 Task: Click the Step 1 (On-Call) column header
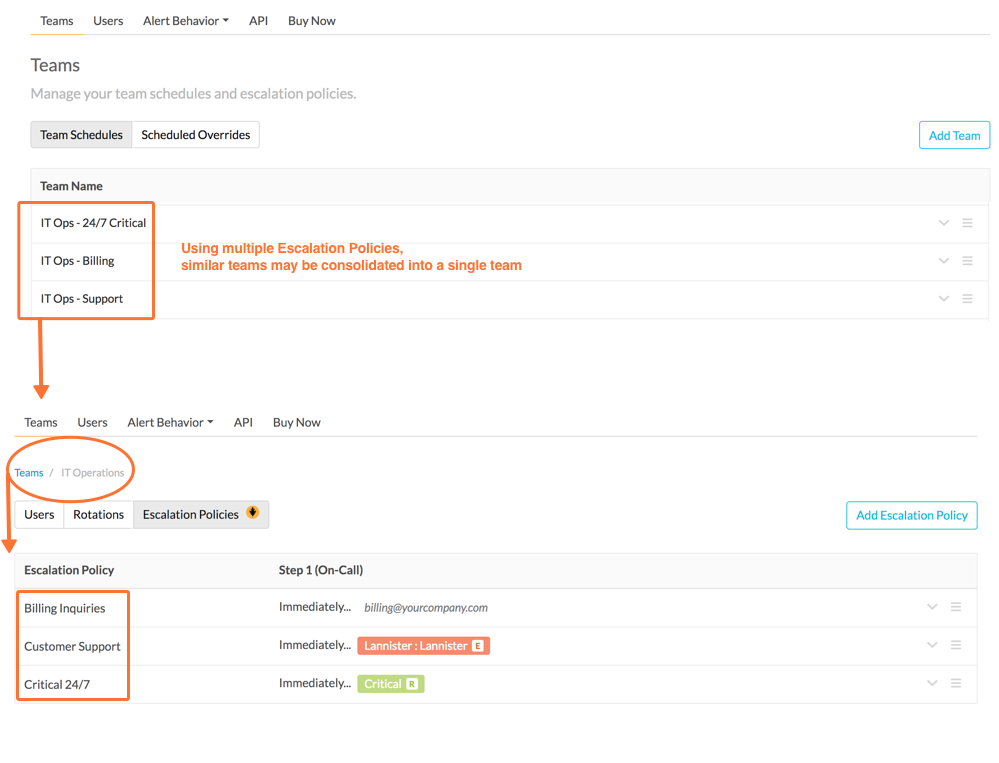pyautogui.click(x=321, y=570)
